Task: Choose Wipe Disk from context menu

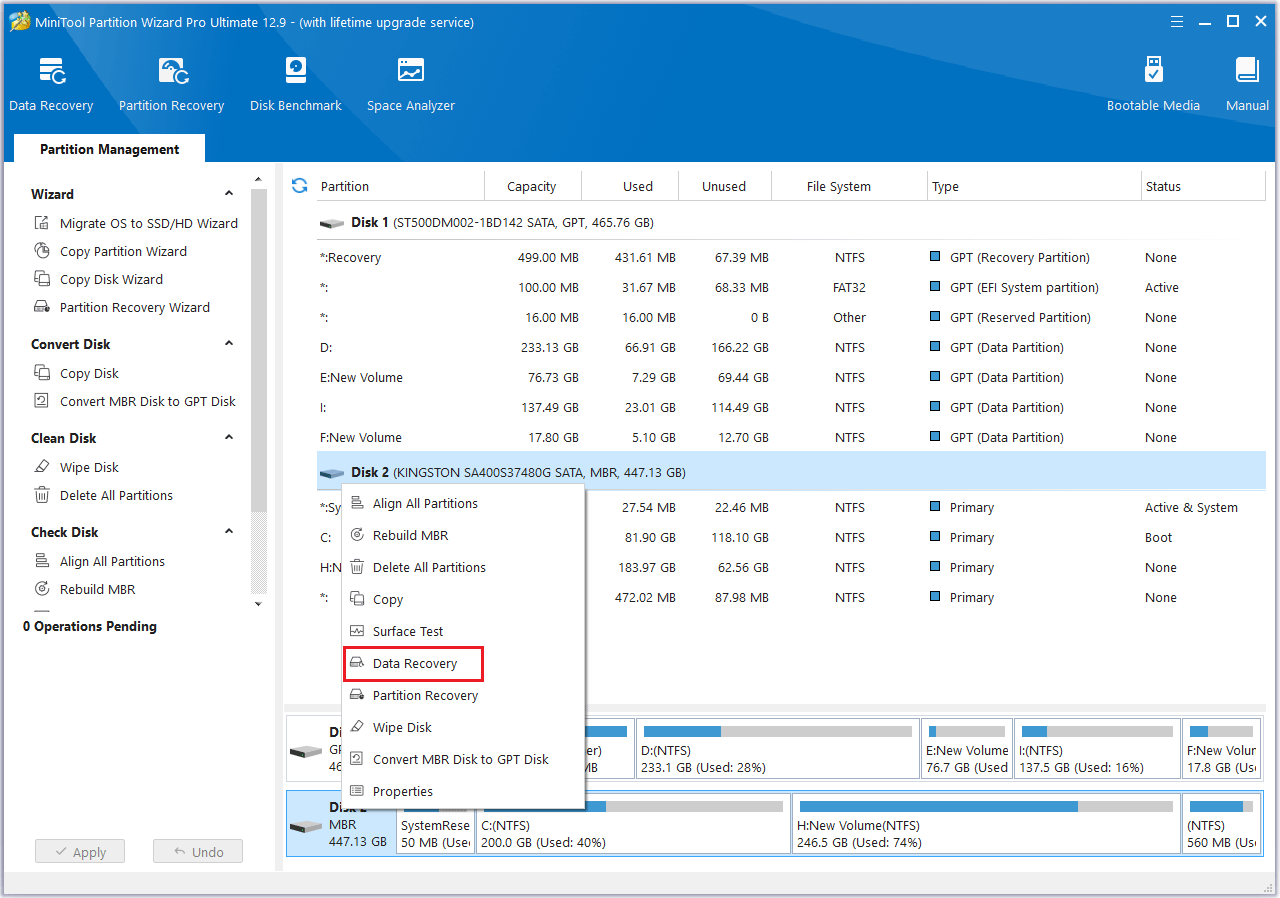Action: [x=463, y=727]
